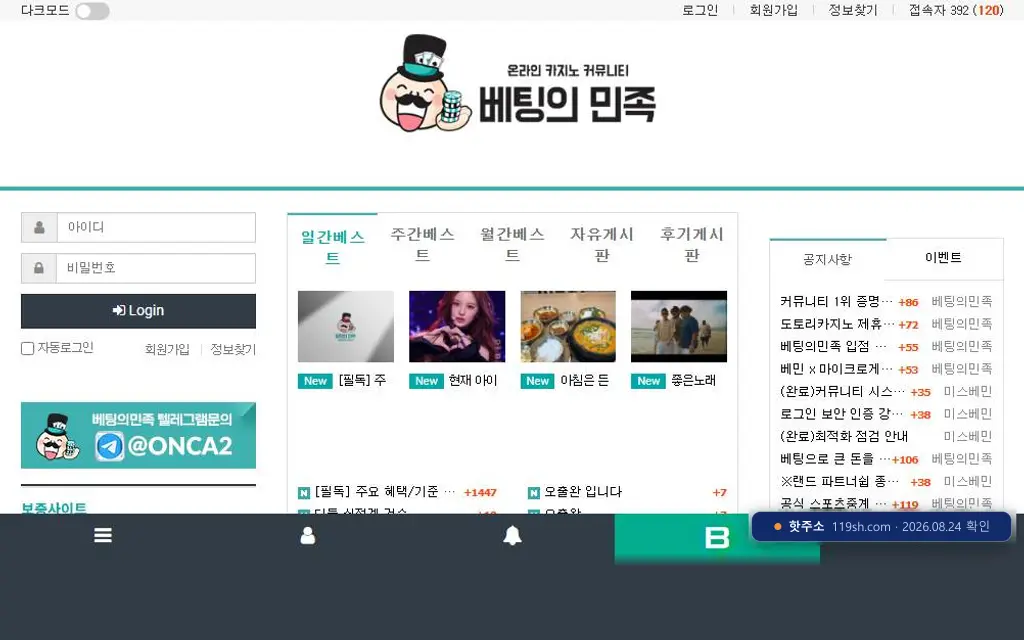This screenshot has height=640, width=1024.
Task: Open 로그인 link in top bar
Action: tap(699, 10)
